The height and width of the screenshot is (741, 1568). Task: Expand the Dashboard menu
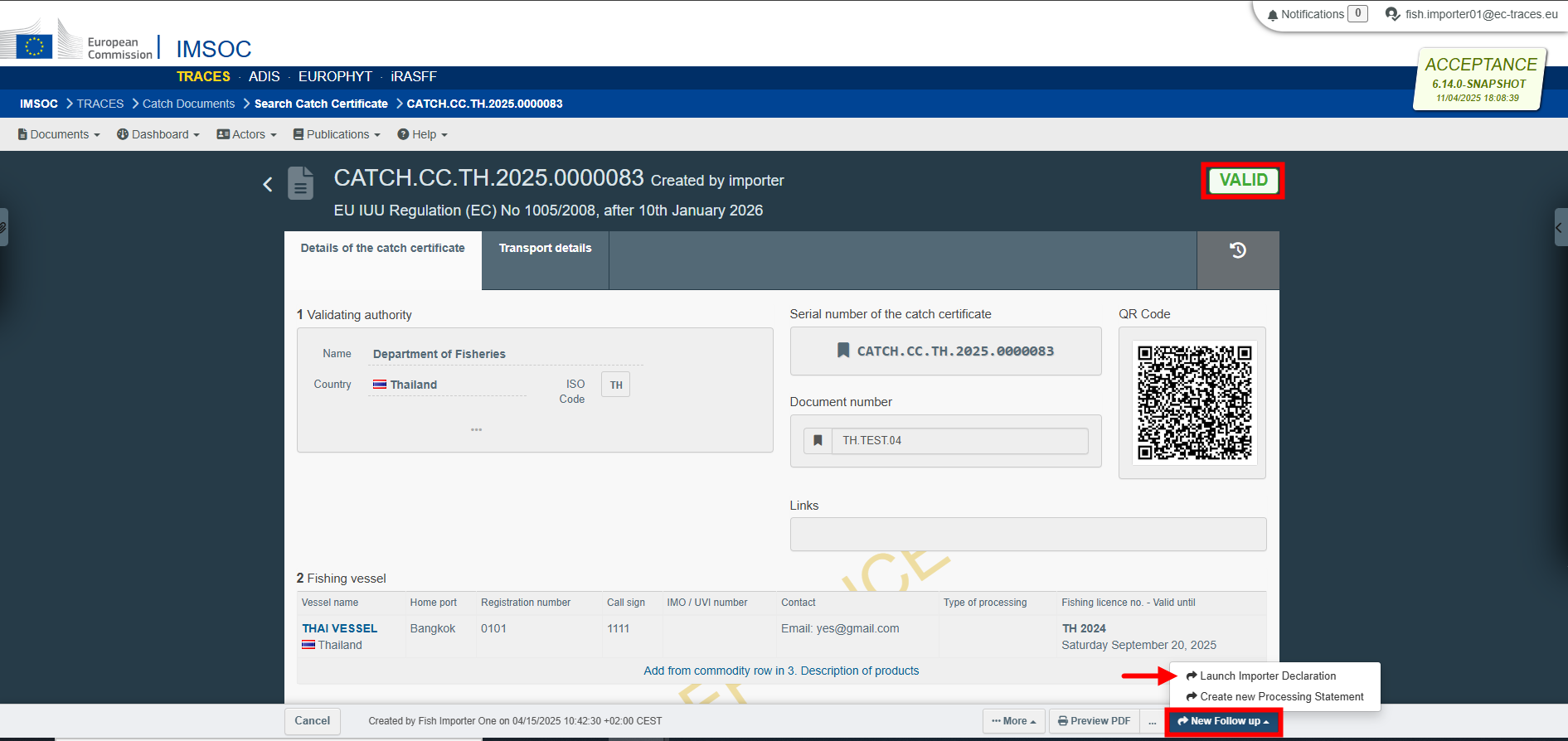(158, 134)
